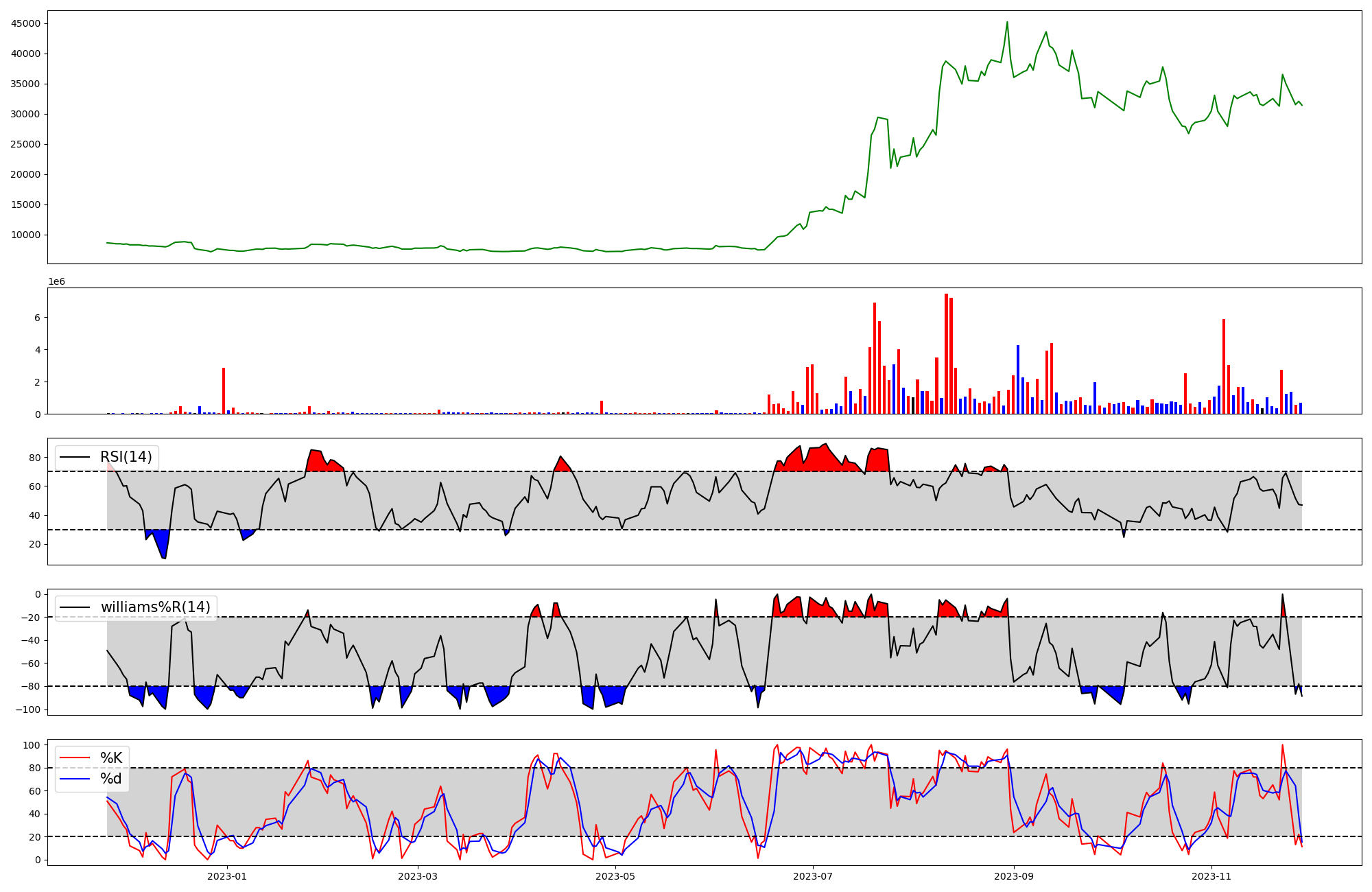Click the 2023-07 x-axis date label
Image resolution: width=1372 pixels, height=892 pixels.
click(x=813, y=876)
